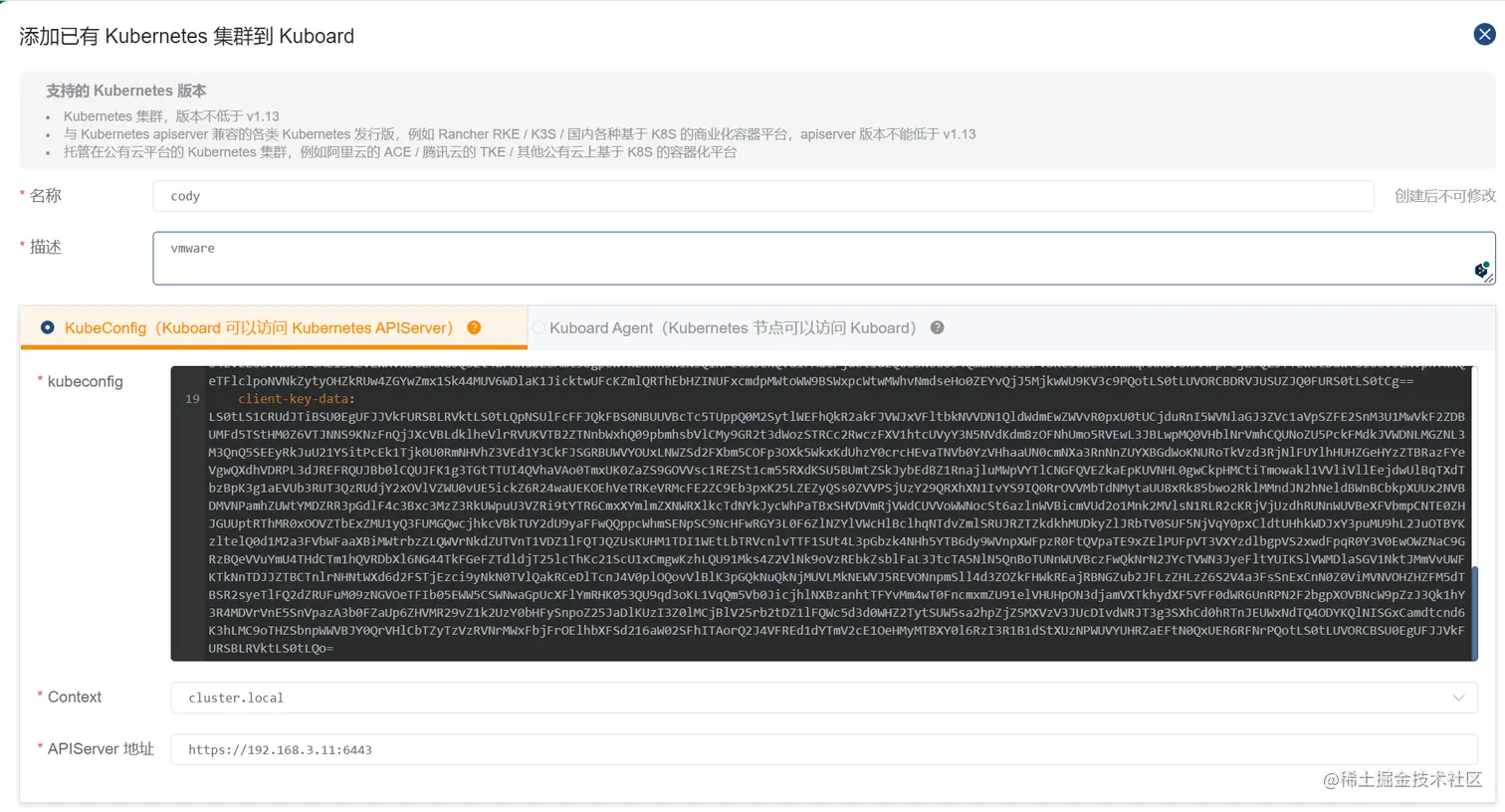Click the extension icon inside the 描述 textarea
The height and width of the screenshot is (812, 1505).
click(x=1481, y=270)
